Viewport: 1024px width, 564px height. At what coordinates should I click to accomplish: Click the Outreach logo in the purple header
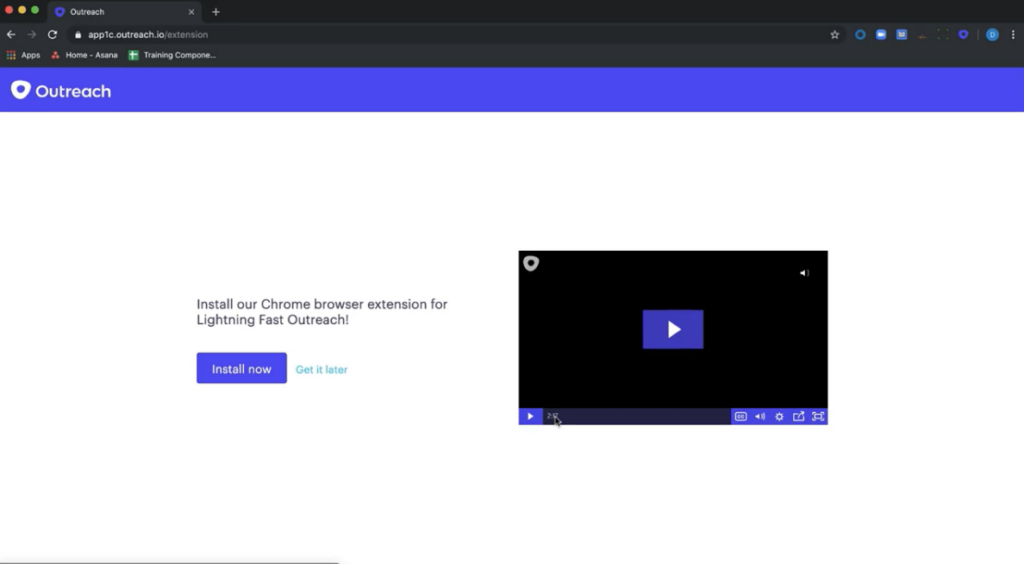click(x=61, y=91)
